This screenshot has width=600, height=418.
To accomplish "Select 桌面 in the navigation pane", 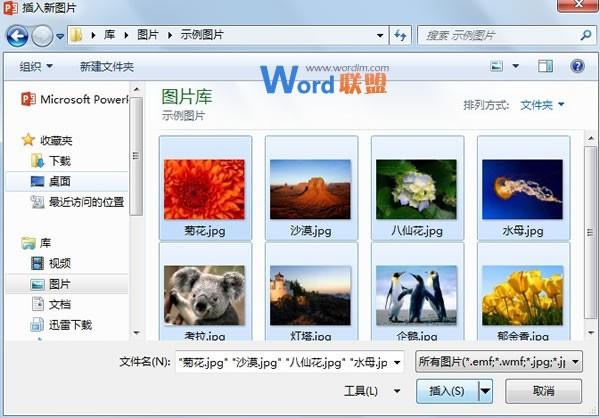I will (x=59, y=181).
